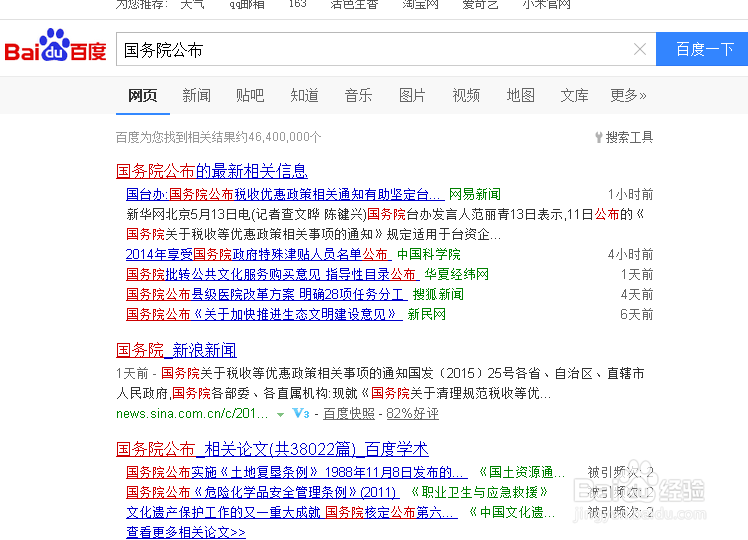
Task: Select the 网页 tab
Action: click(143, 95)
